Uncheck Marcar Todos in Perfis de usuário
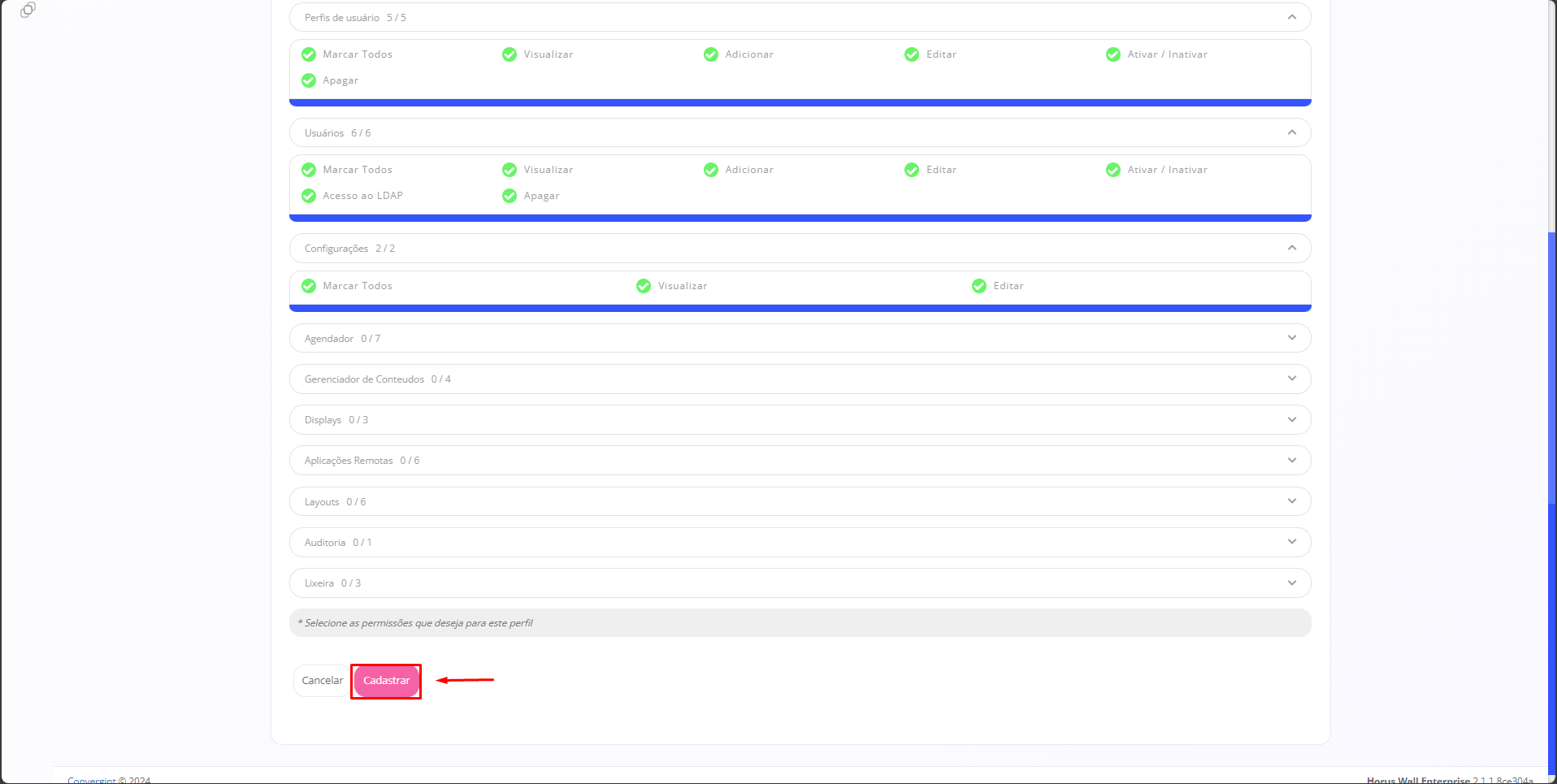Screen dimensions: 1557x784 (309, 54)
